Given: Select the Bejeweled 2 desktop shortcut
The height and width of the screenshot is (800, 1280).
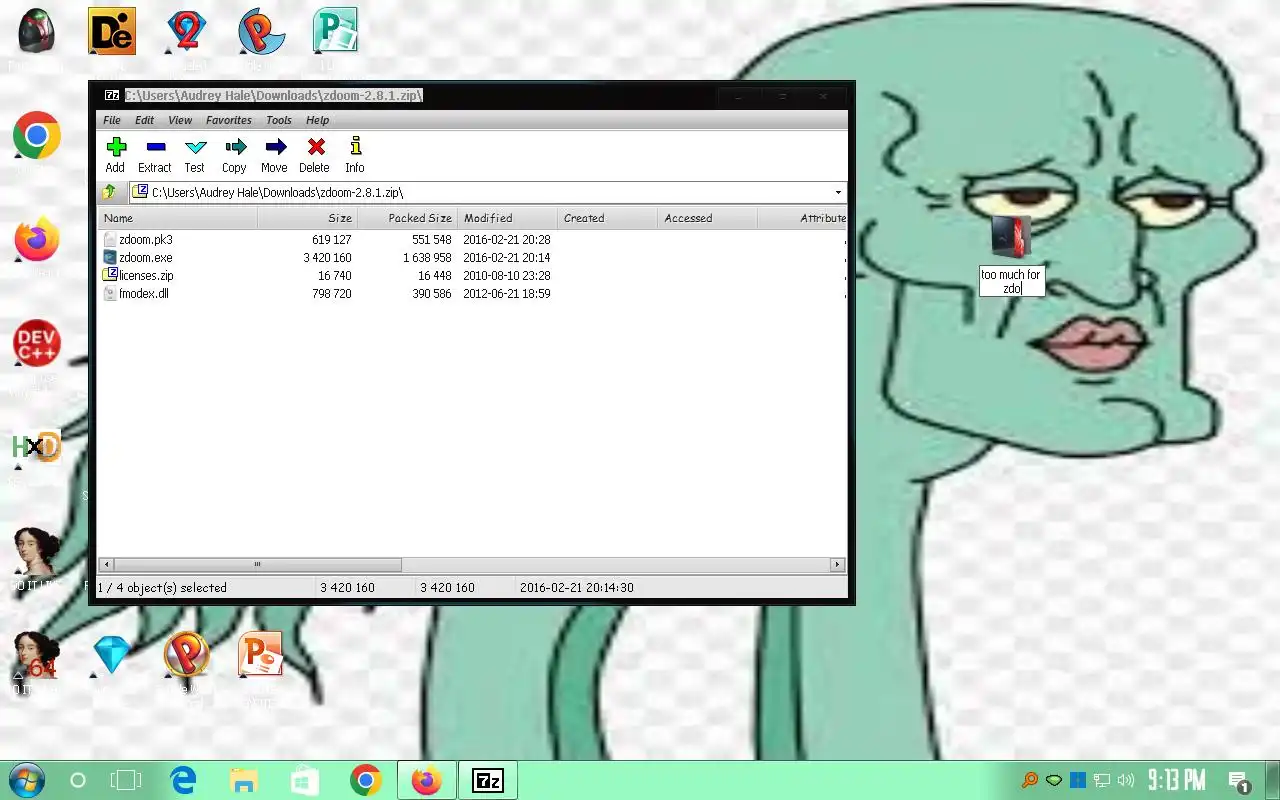Looking at the screenshot, I should pos(187,32).
